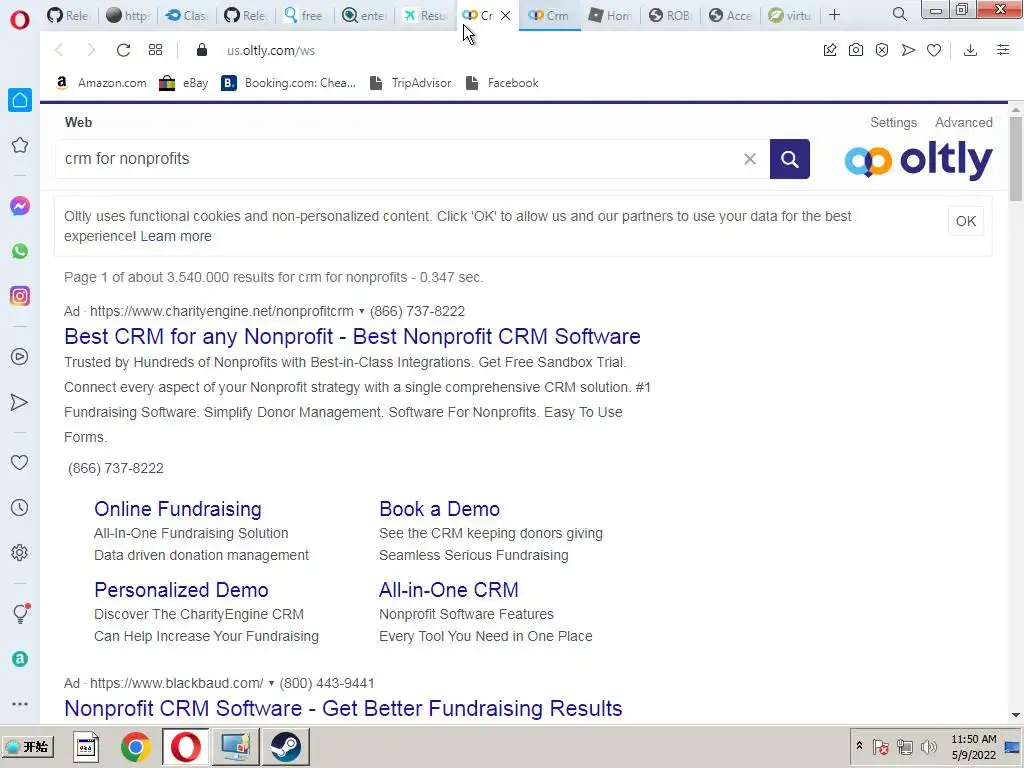Open sidebar green 'a' extension icon
Image resolution: width=1024 pixels, height=768 pixels.
(x=20, y=659)
